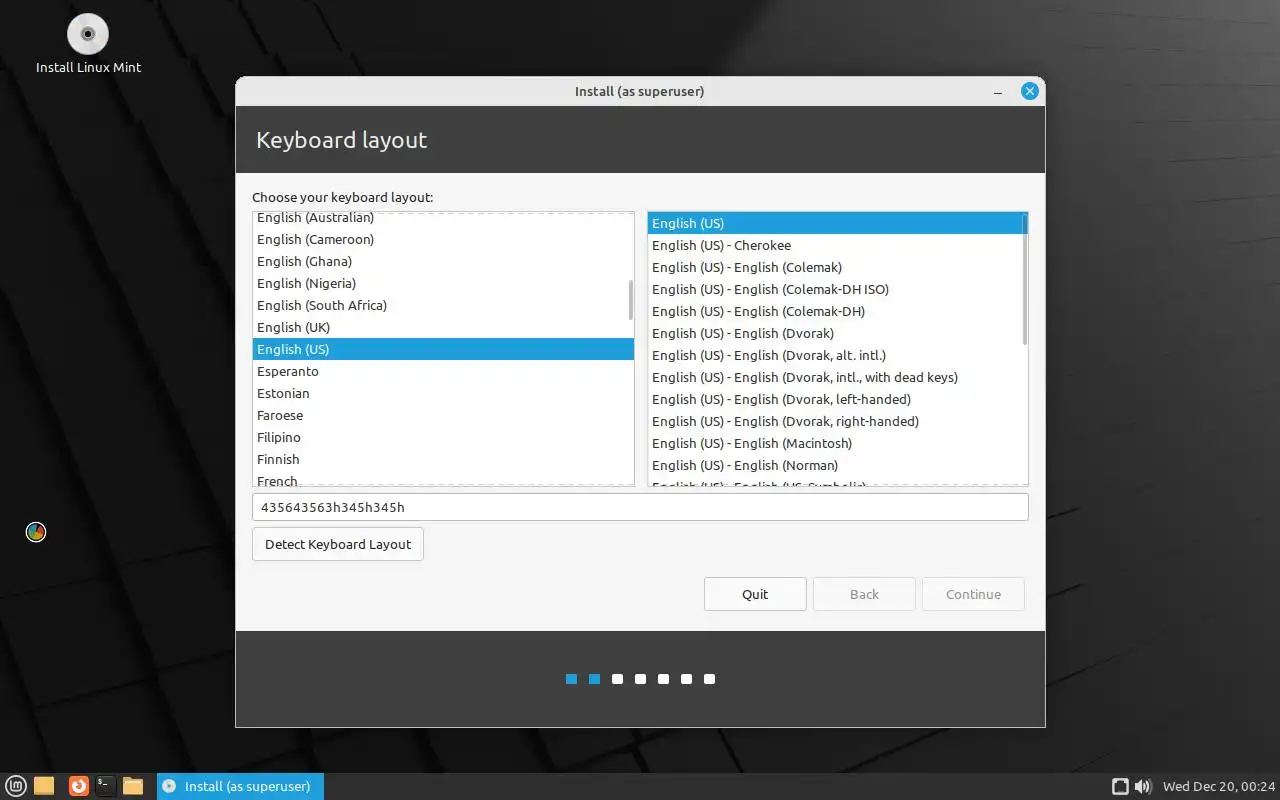Click the right variant list scrollbar
The width and height of the screenshot is (1280, 800).
(x=1024, y=279)
